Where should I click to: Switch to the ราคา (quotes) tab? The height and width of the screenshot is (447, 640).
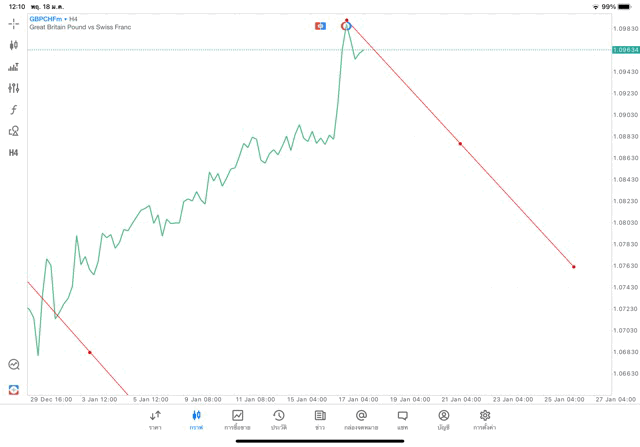(x=155, y=420)
